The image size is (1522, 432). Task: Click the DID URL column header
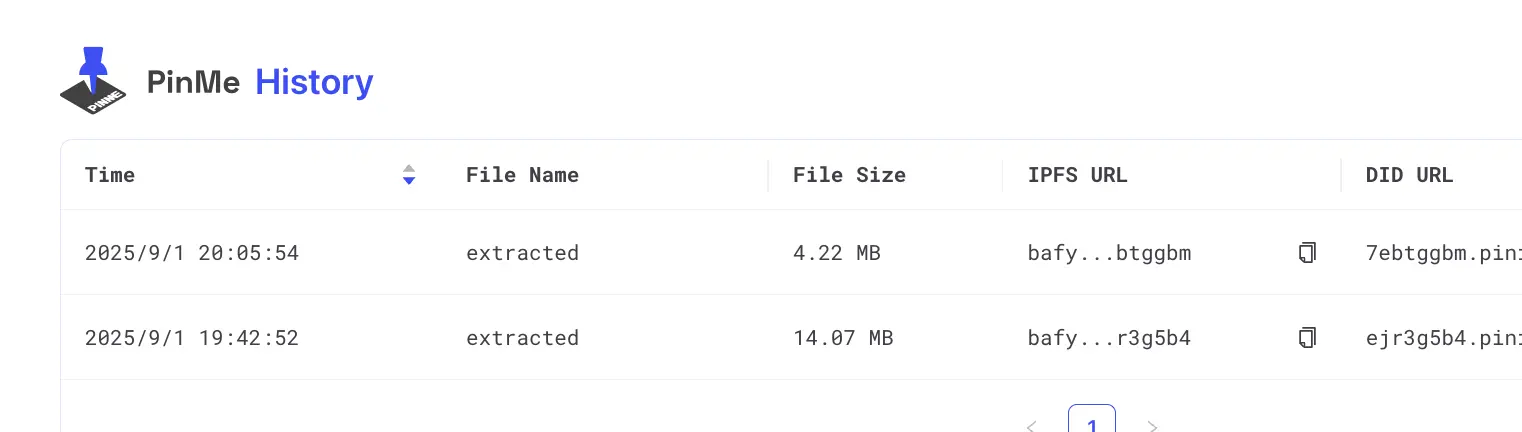(1409, 175)
